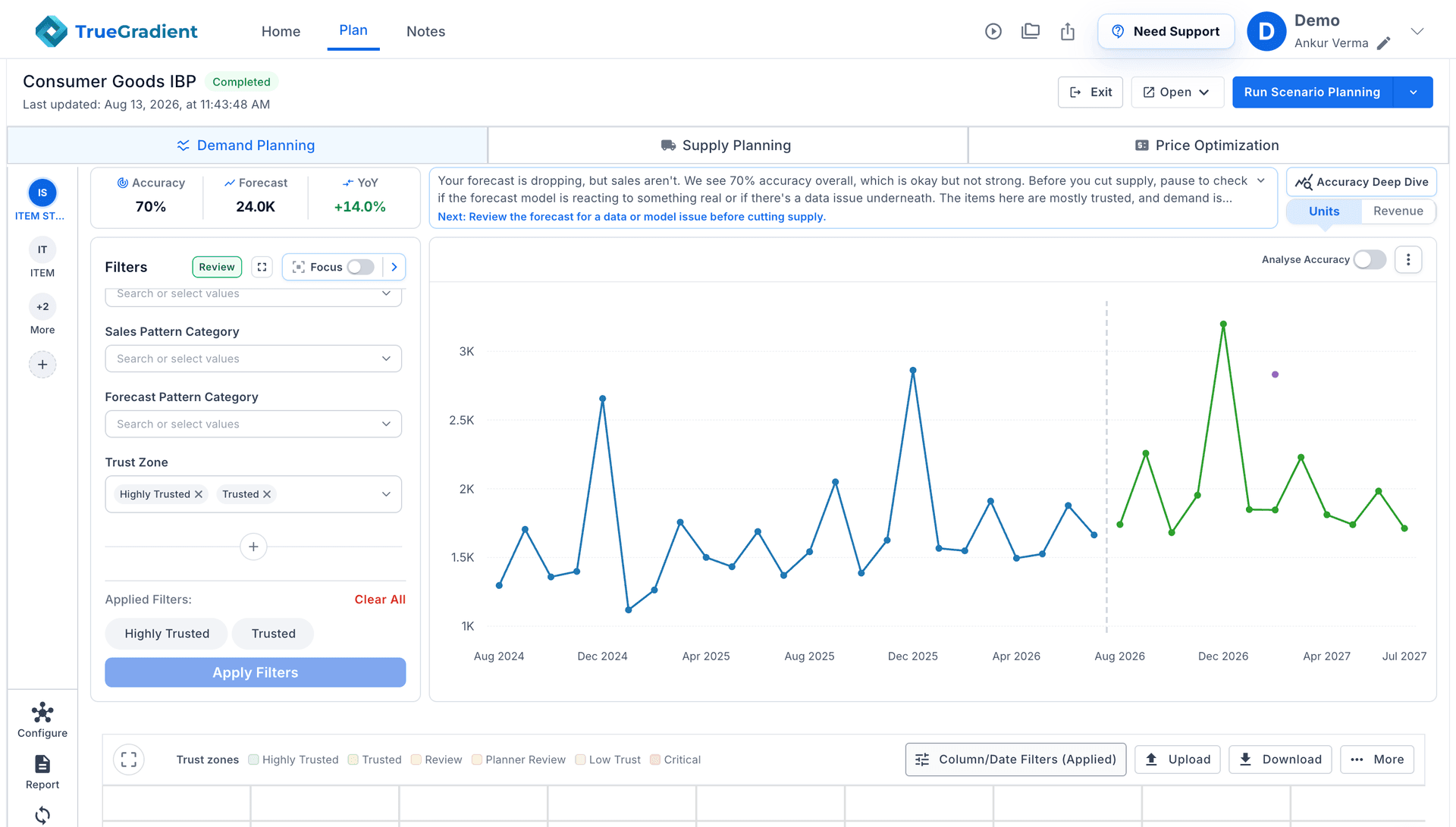Open the partially hidden top filter dropdown
Image resolution: width=1456 pixels, height=827 pixels.
coord(253,296)
